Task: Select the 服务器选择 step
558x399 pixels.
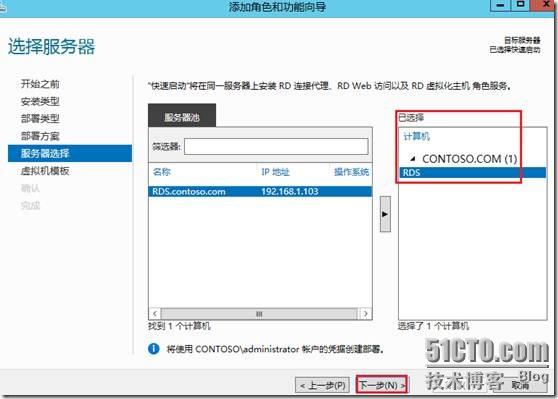Action: click(70, 153)
